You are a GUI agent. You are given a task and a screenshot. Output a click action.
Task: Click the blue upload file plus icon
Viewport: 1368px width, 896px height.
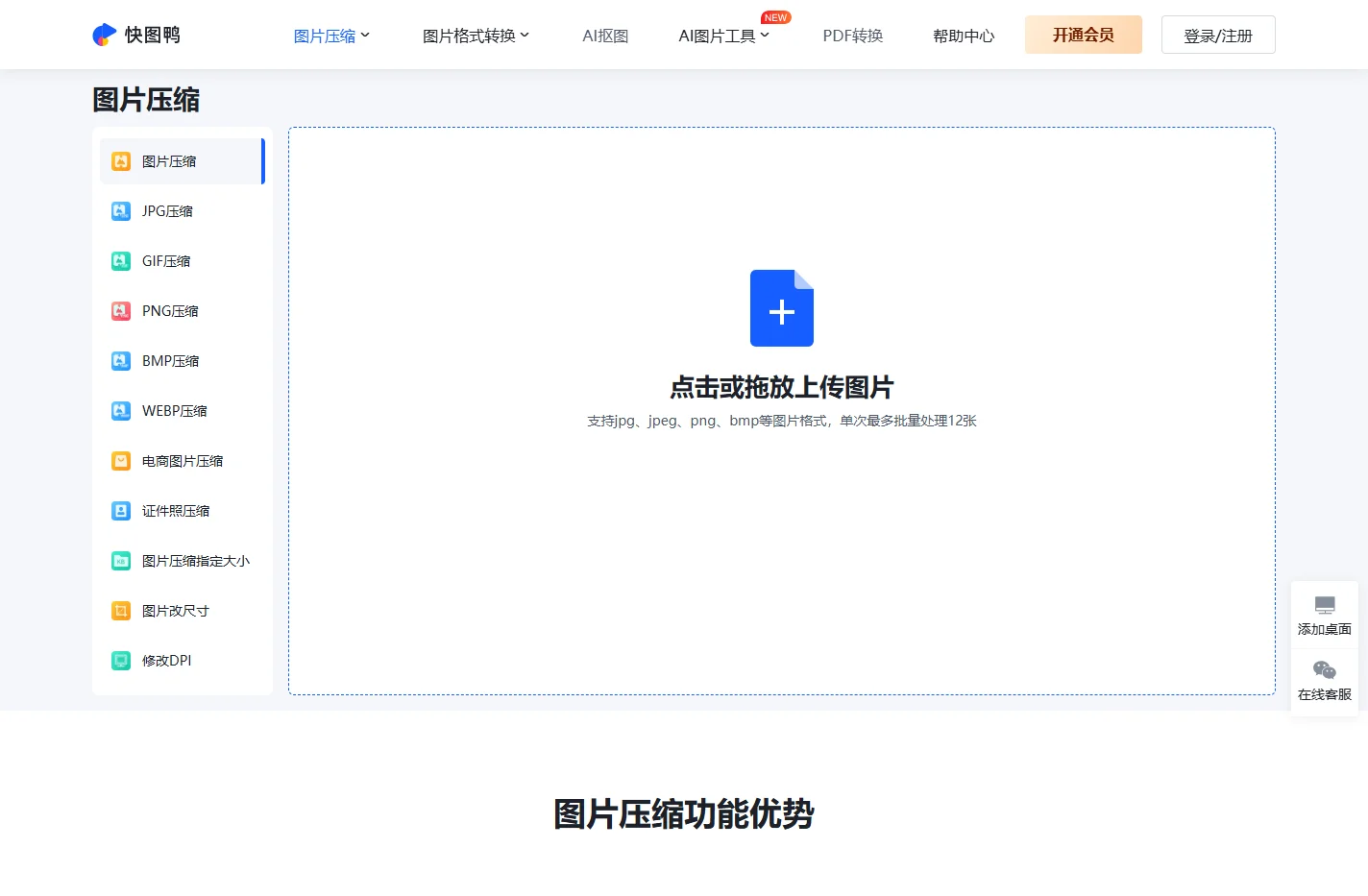pyautogui.click(x=782, y=308)
